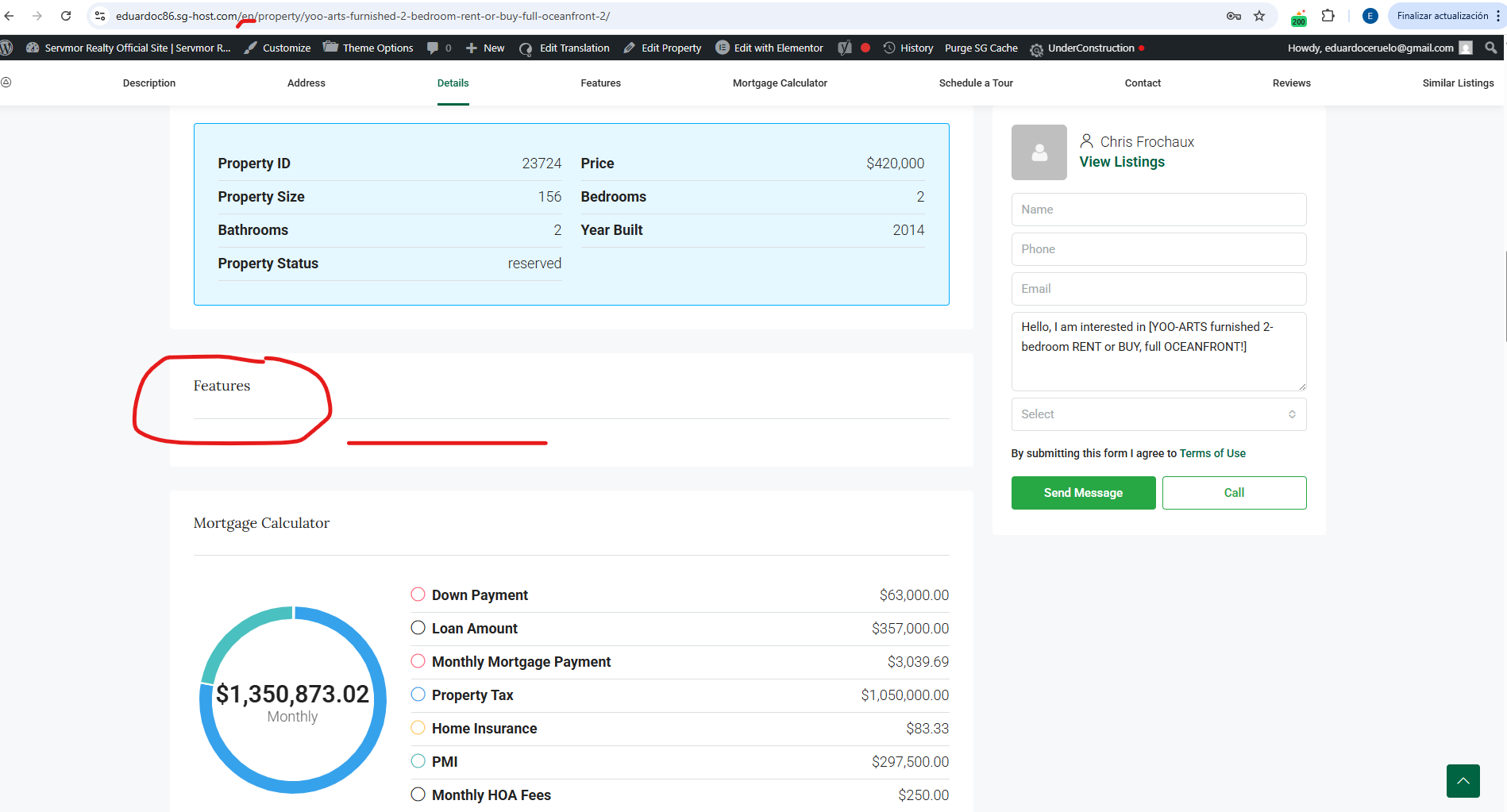The height and width of the screenshot is (812, 1507).
Task: Click the admin bar search magnifier icon
Action: (x=1490, y=48)
